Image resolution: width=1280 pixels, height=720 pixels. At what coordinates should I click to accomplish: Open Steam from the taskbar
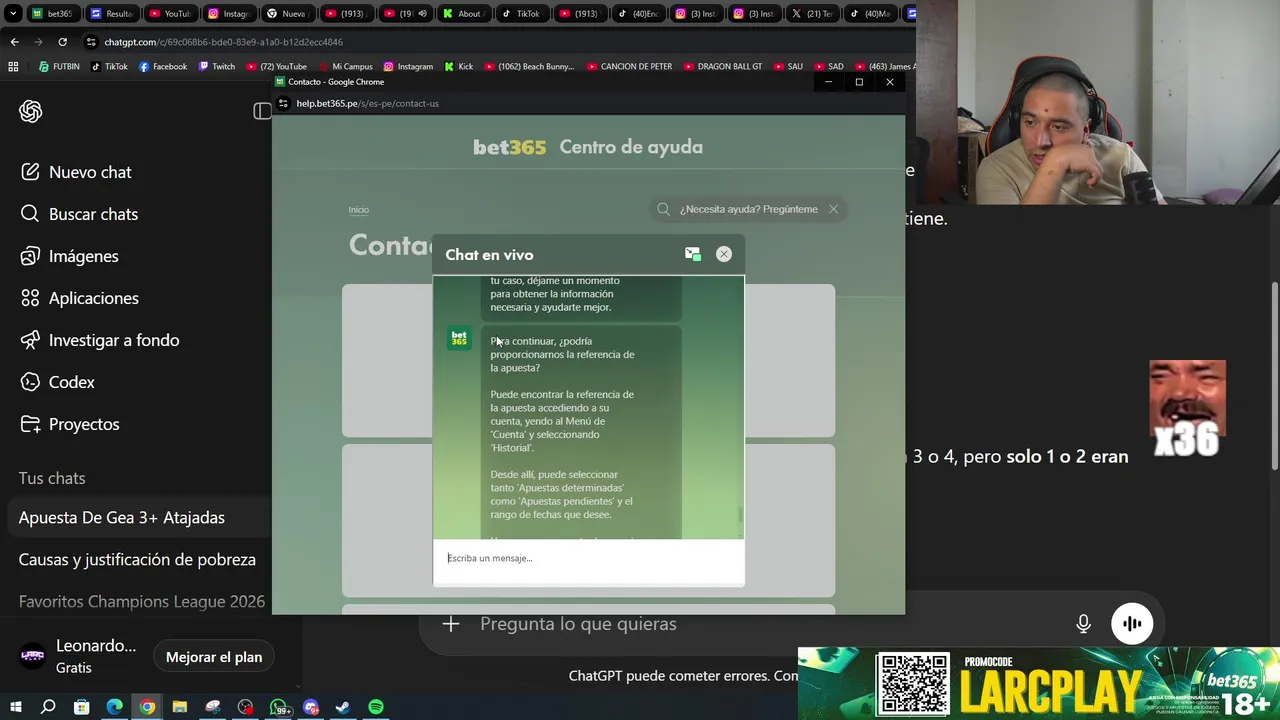pyautogui.click(x=343, y=707)
